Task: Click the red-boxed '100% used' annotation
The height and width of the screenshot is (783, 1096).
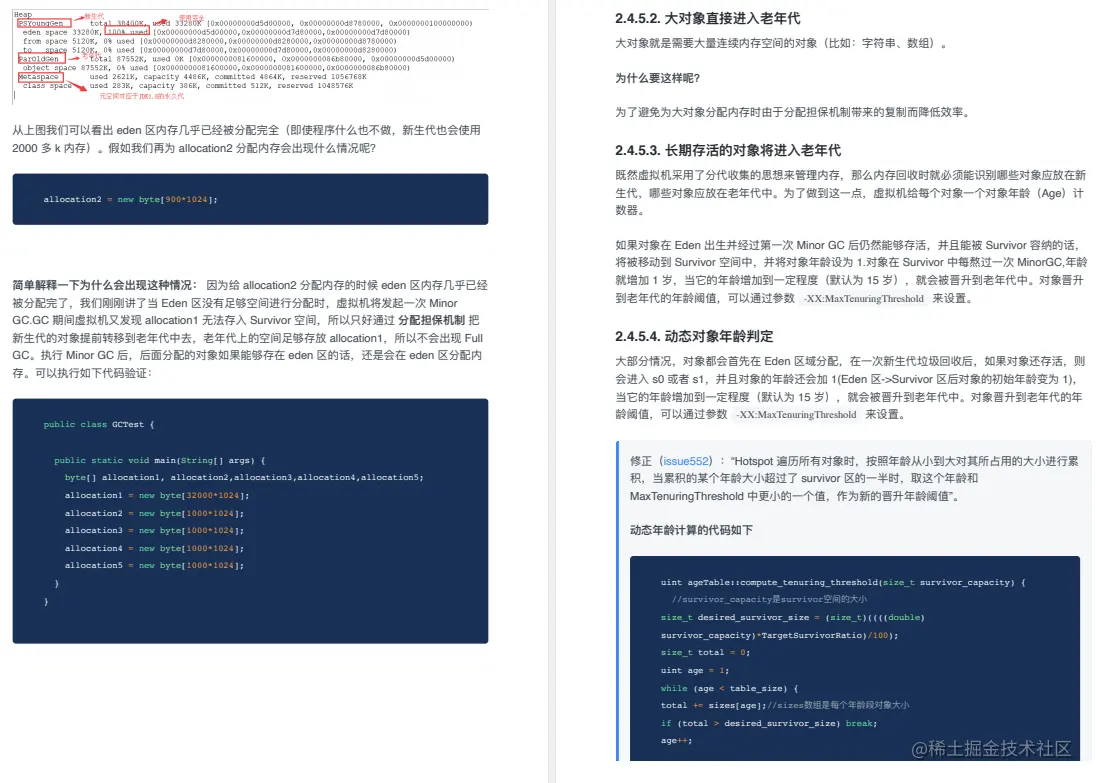Action: tap(128, 32)
